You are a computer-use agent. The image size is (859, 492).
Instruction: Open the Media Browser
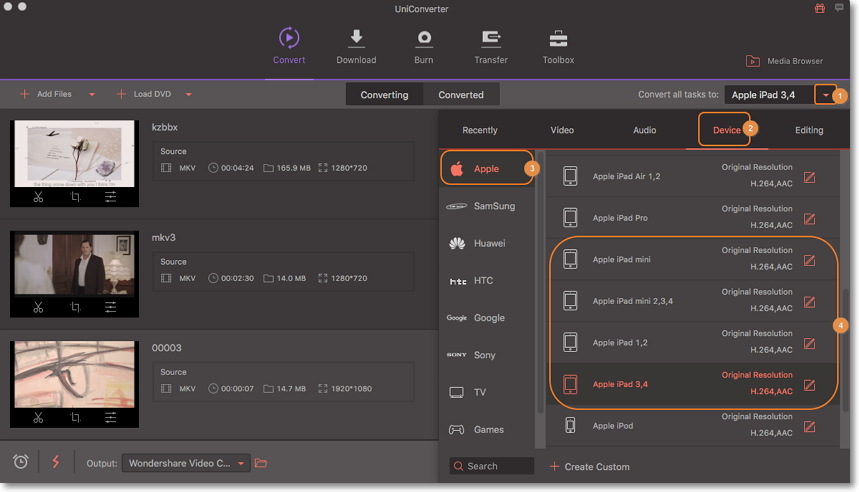click(x=784, y=61)
